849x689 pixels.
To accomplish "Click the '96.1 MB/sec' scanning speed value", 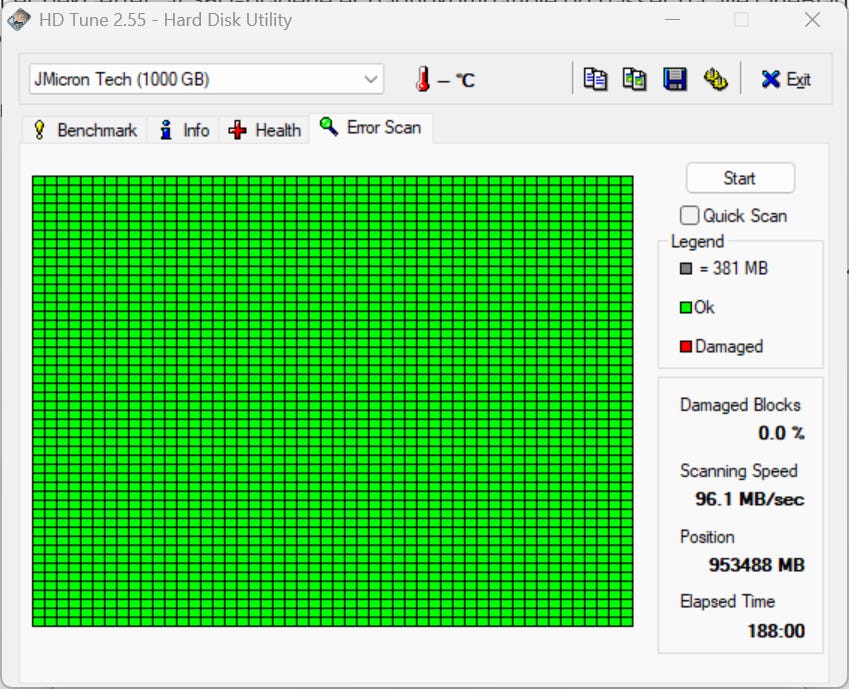I will pyautogui.click(x=749, y=498).
